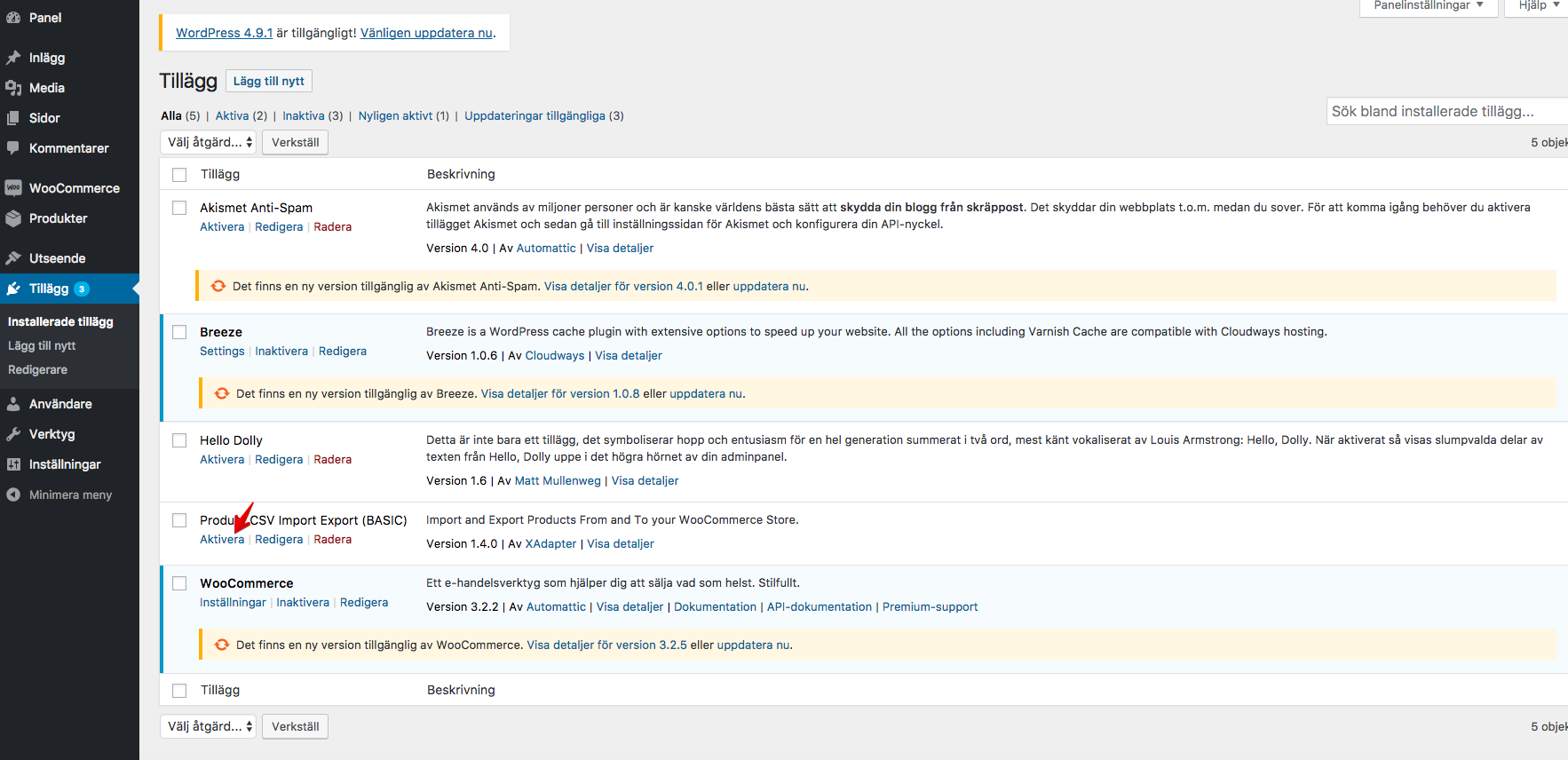
Task: Expand the Panelinställningar dropdown
Action: (x=1429, y=6)
